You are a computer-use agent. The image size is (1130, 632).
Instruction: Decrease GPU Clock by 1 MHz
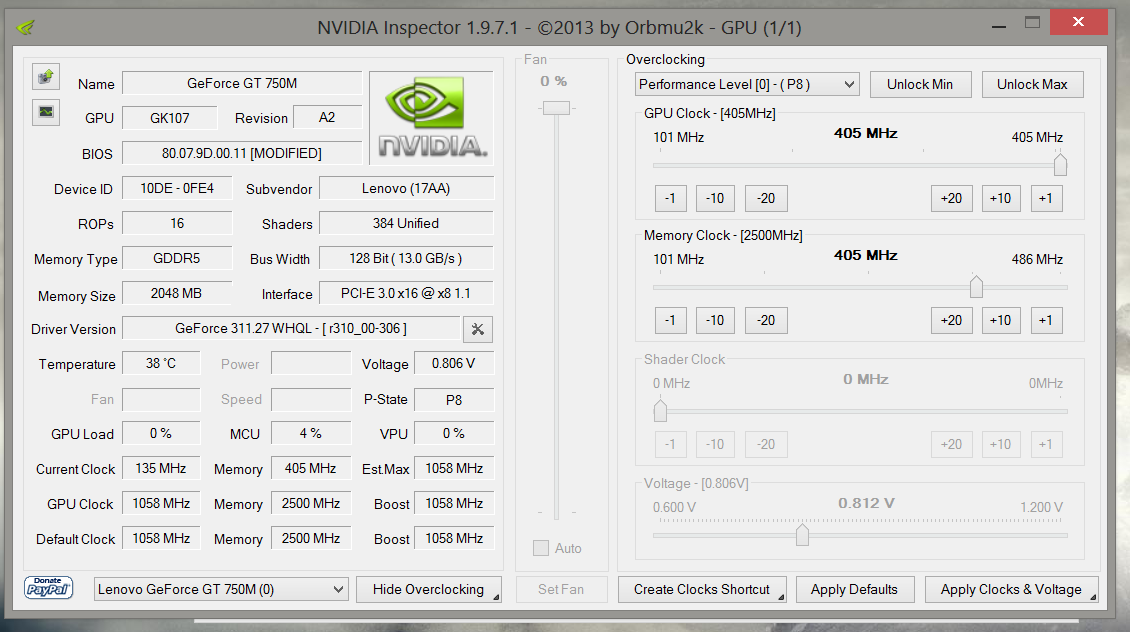pos(670,198)
